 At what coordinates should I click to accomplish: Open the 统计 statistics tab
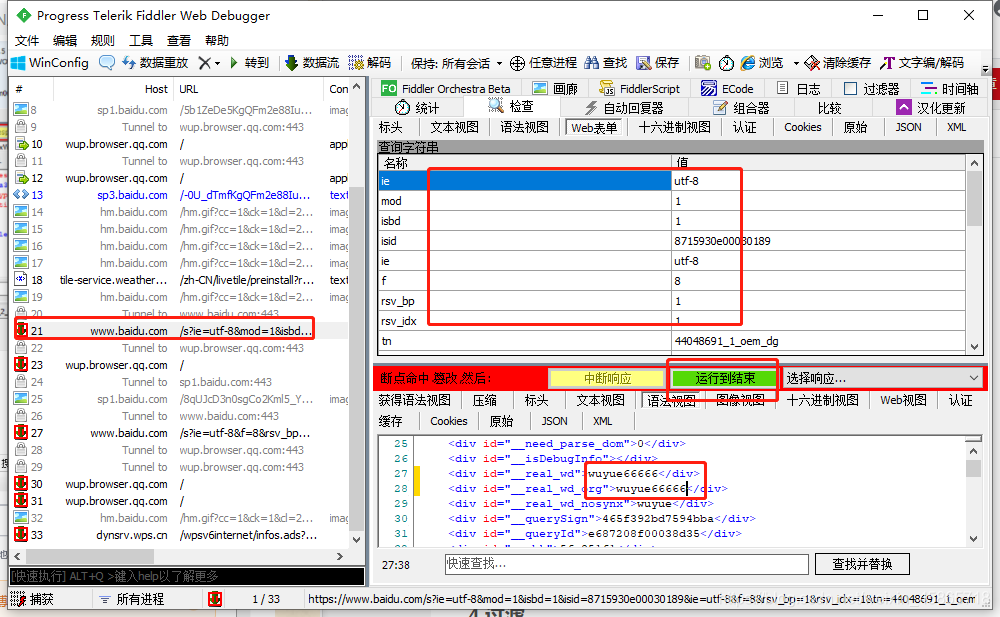point(416,108)
